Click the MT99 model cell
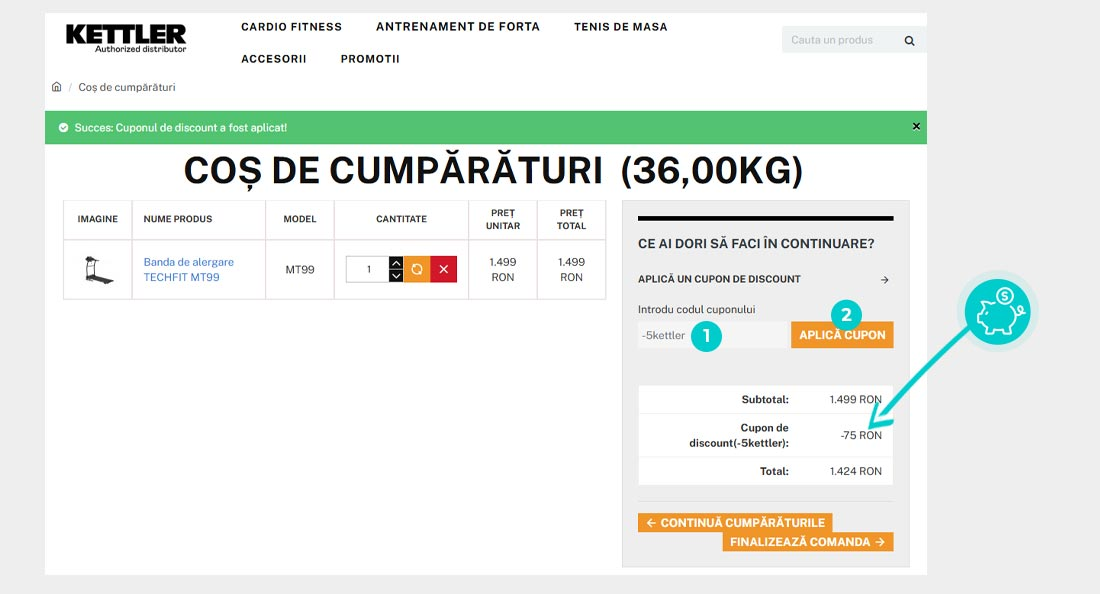1100x594 pixels. coord(300,270)
